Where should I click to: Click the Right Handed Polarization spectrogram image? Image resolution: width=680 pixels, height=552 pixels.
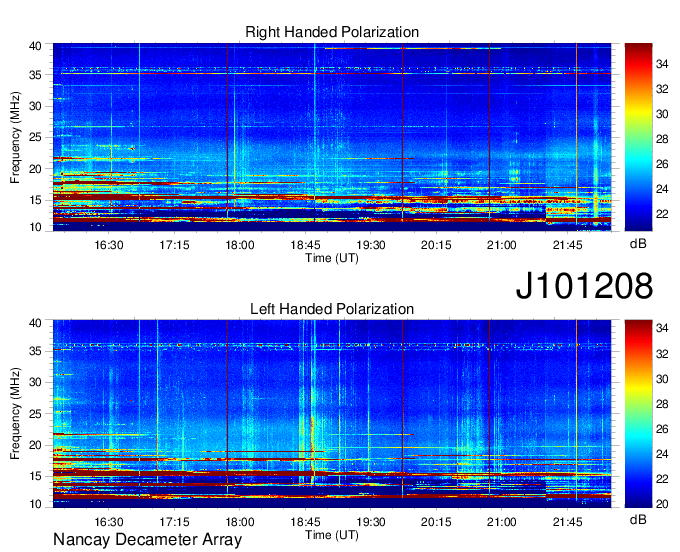coord(332,137)
